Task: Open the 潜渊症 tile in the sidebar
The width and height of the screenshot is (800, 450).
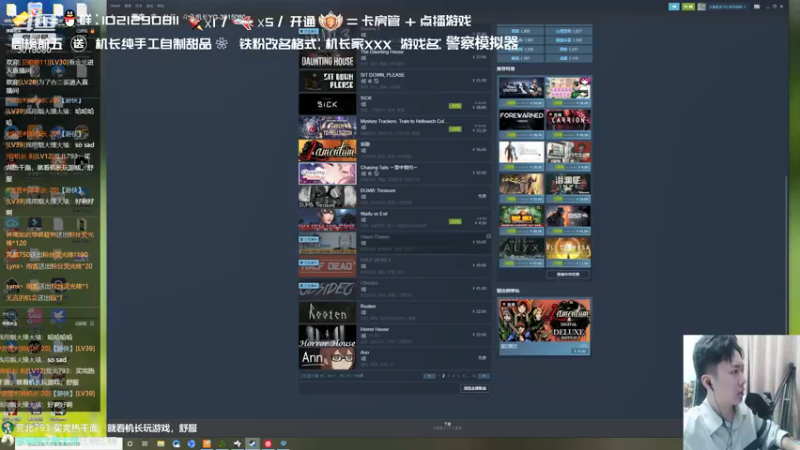Action: (568, 188)
